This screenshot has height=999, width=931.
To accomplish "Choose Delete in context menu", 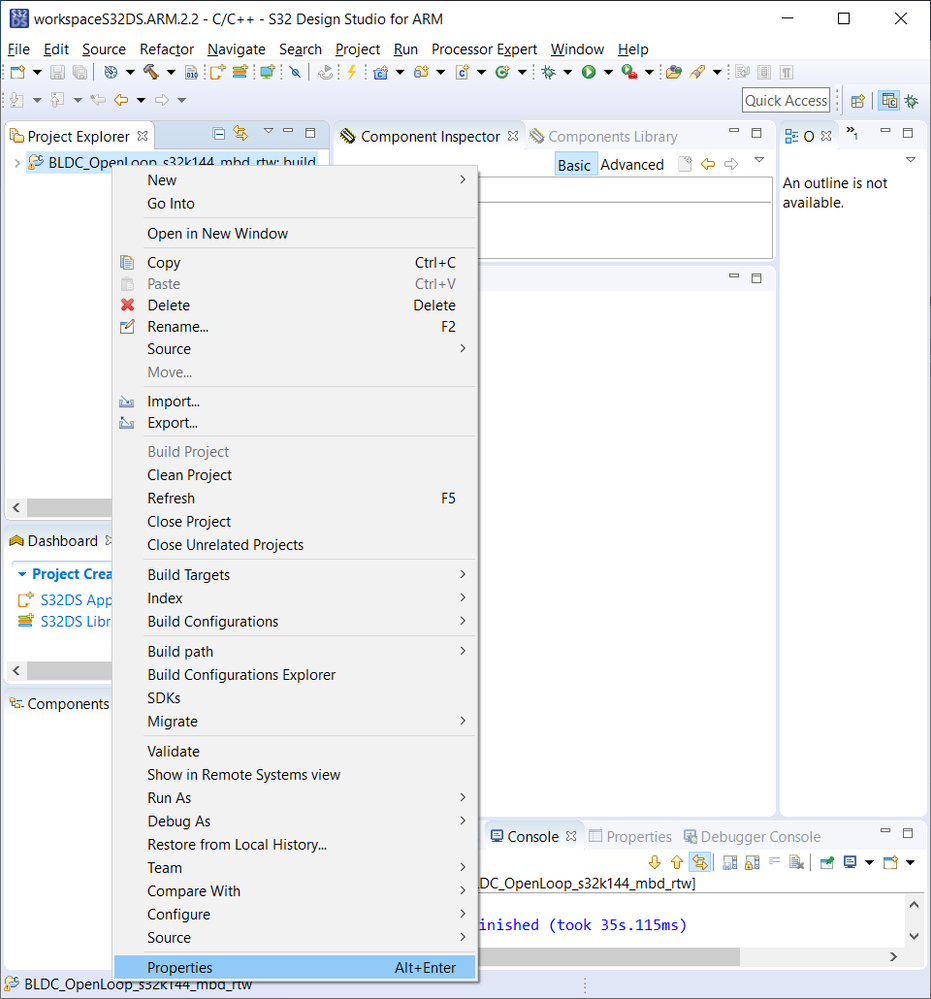I will tap(295, 305).
